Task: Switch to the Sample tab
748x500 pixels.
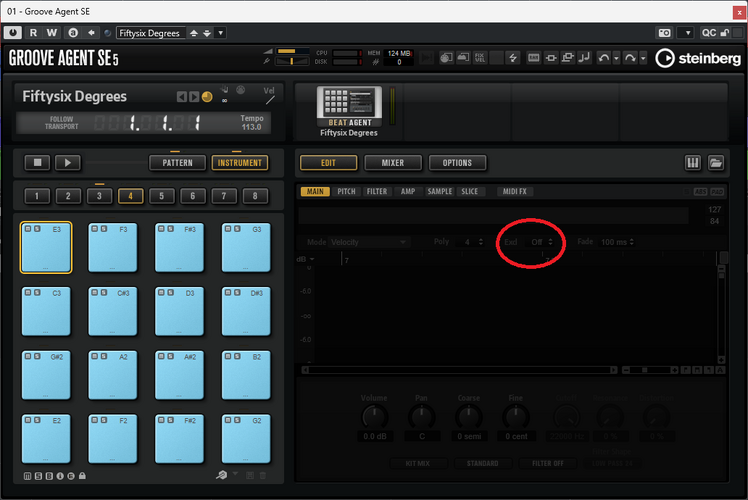Action: pyautogui.click(x=440, y=191)
